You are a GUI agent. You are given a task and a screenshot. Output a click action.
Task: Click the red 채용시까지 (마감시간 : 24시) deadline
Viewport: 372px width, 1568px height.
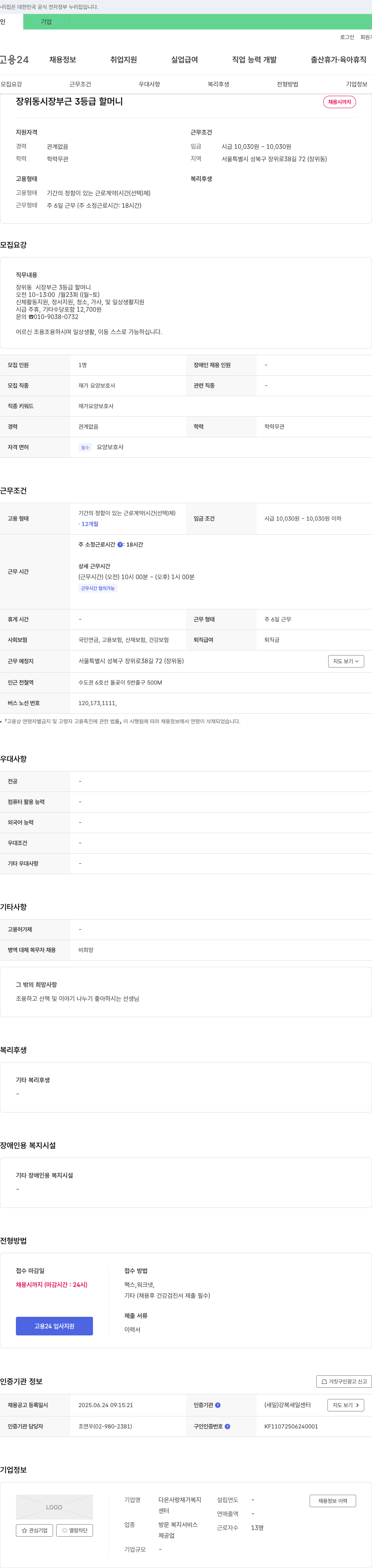[52, 1284]
